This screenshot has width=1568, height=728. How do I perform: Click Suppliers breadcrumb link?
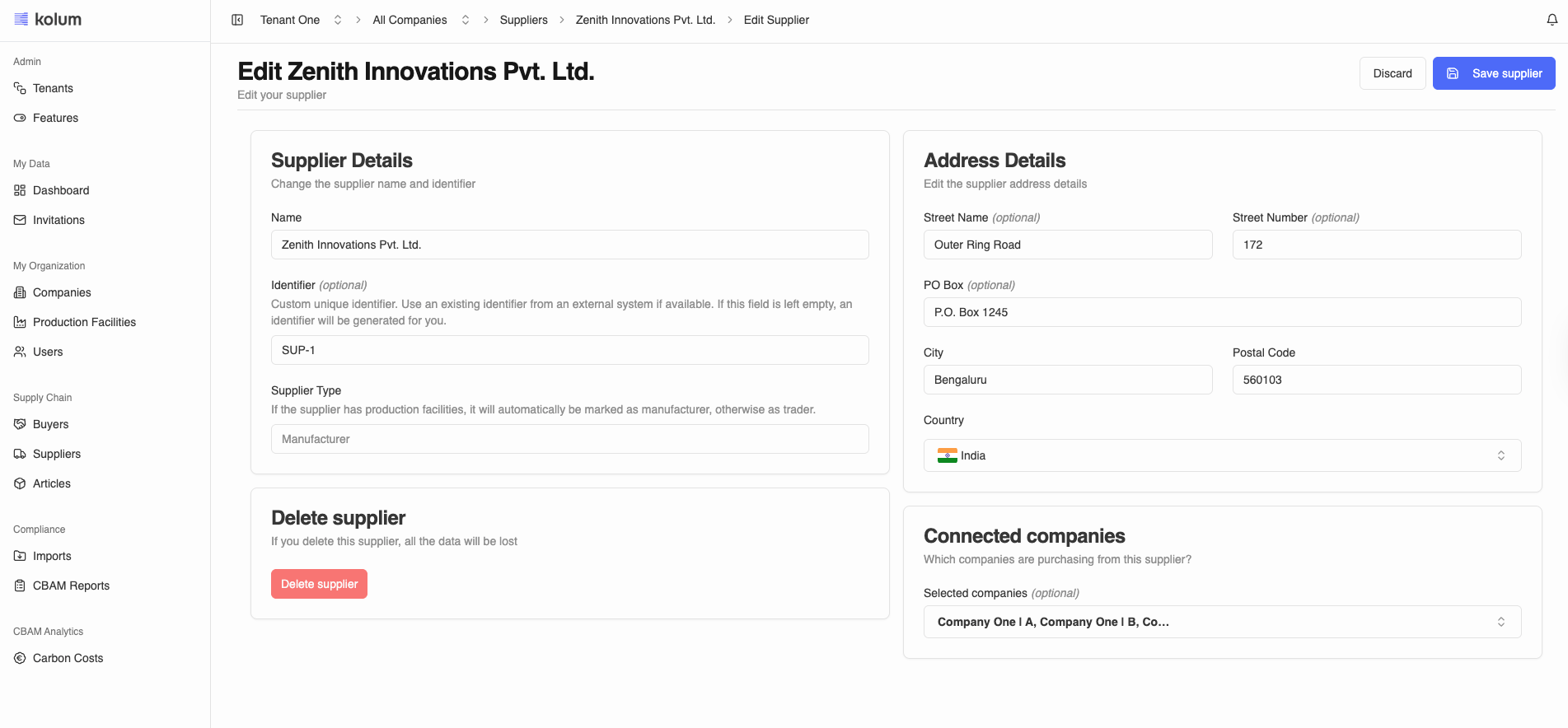click(x=523, y=20)
